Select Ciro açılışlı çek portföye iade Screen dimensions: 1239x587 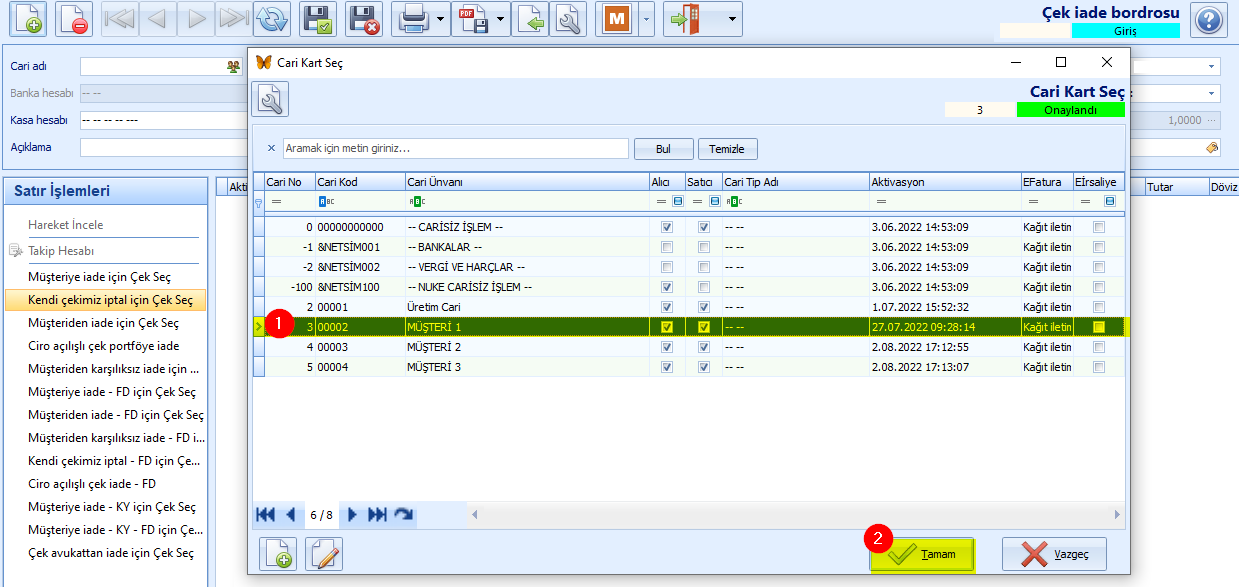(x=104, y=346)
